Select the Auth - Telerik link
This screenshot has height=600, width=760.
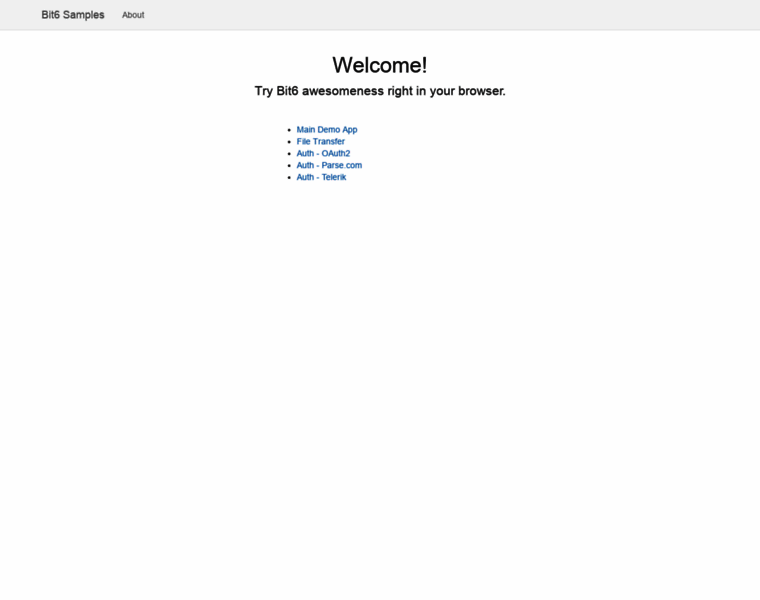321,177
